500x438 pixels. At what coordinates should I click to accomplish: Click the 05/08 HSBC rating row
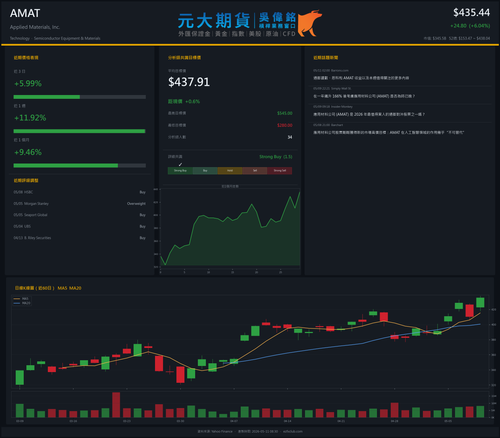[x=80, y=192]
